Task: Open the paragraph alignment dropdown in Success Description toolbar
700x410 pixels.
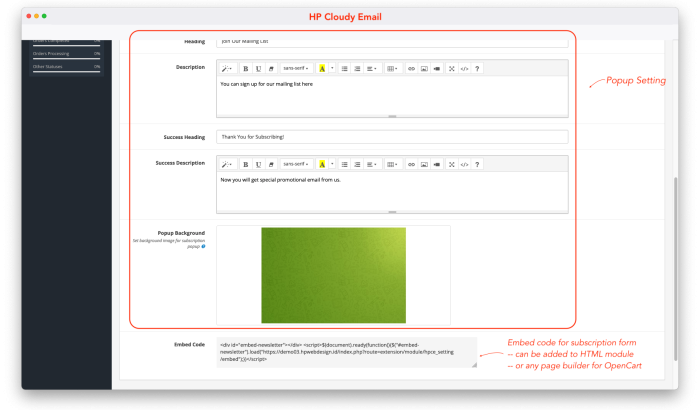Action: (371, 164)
